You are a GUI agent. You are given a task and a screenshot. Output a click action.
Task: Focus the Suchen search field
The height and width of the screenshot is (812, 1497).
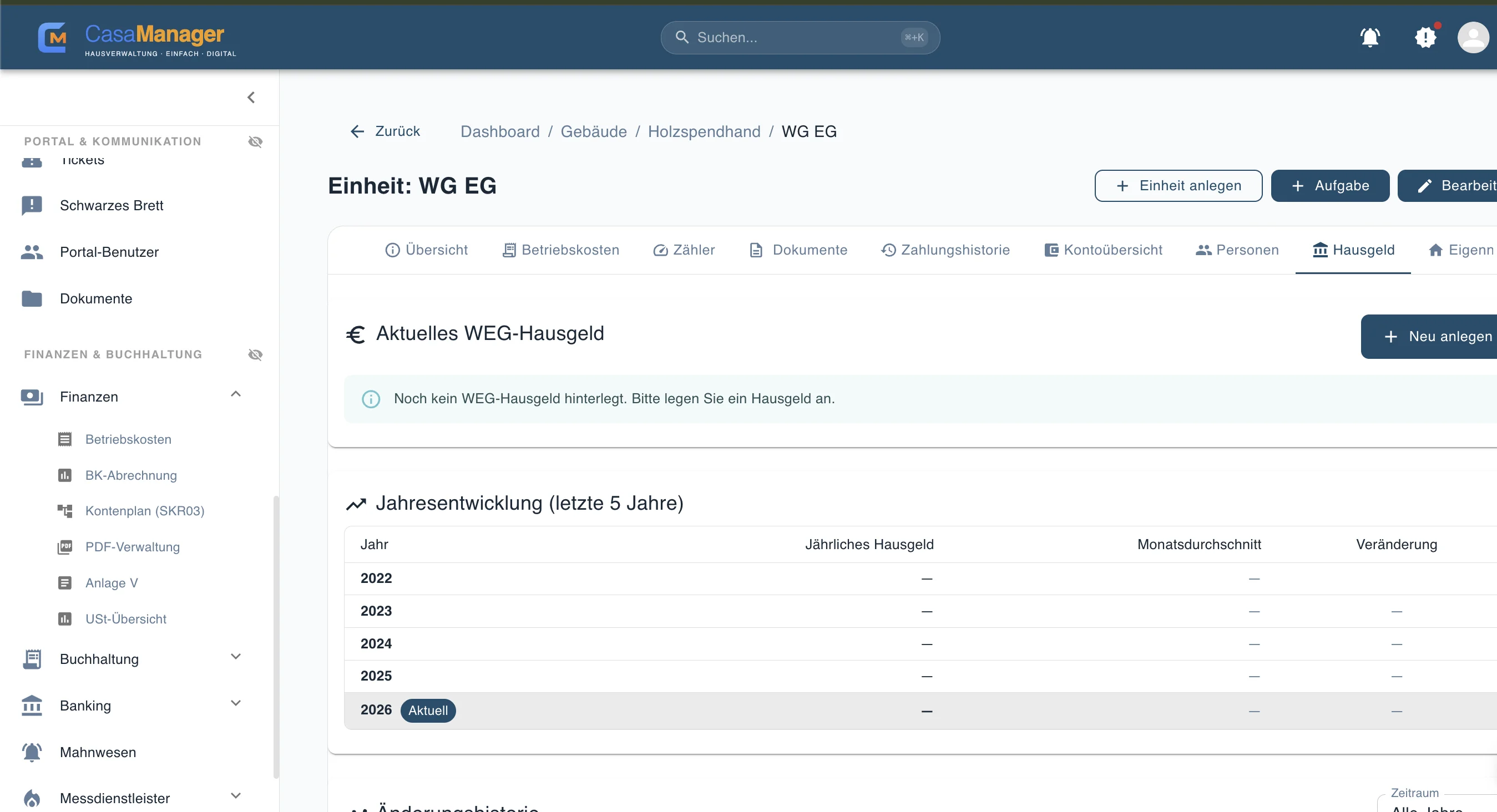click(x=800, y=38)
